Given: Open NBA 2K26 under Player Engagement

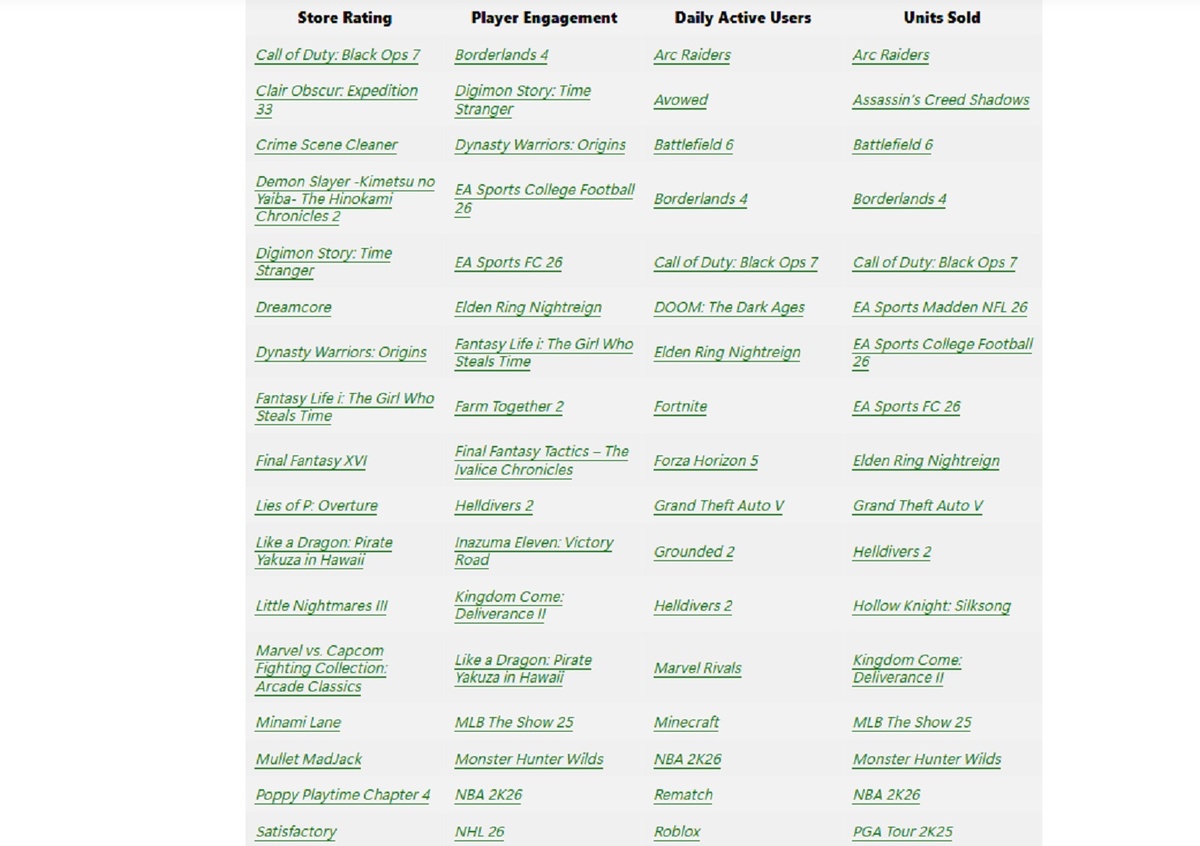Looking at the screenshot, I should coord(488,795).
